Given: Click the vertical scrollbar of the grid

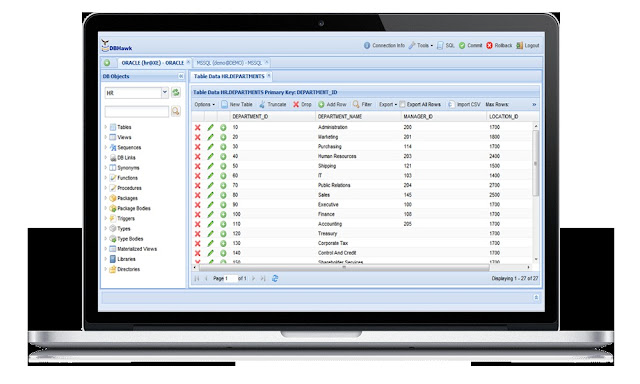Looking at the screenshot, I should pos(536,163).
